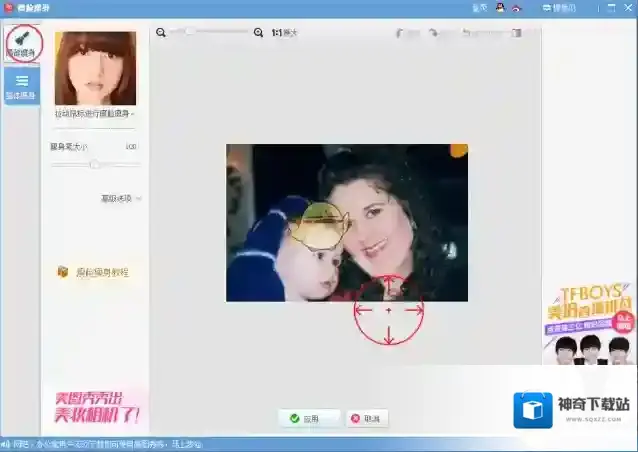This screenshot has width=638, height=452.
Task: Click the QQ penguin login icon
Action: point(501,7)
